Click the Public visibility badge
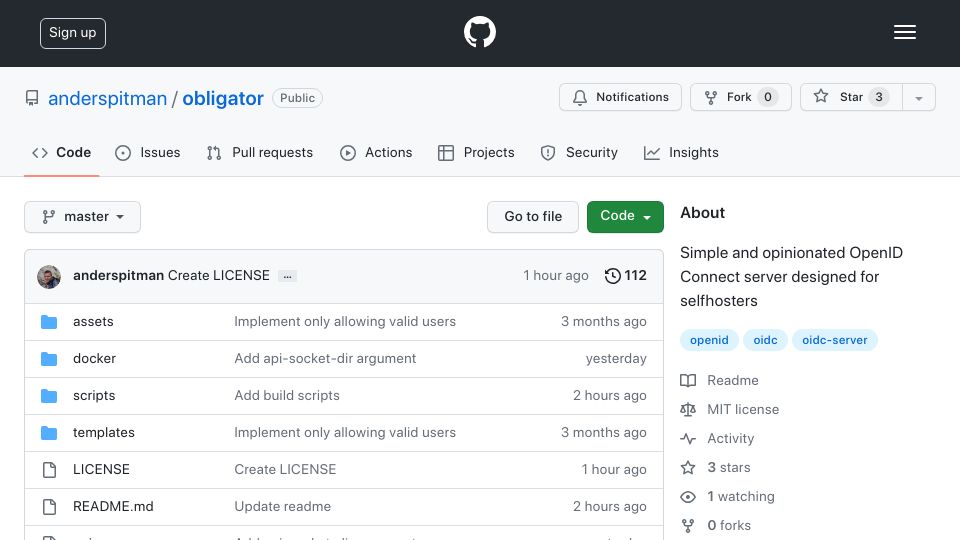Screen dimensions: 960x540 click(x=298, y=98)
